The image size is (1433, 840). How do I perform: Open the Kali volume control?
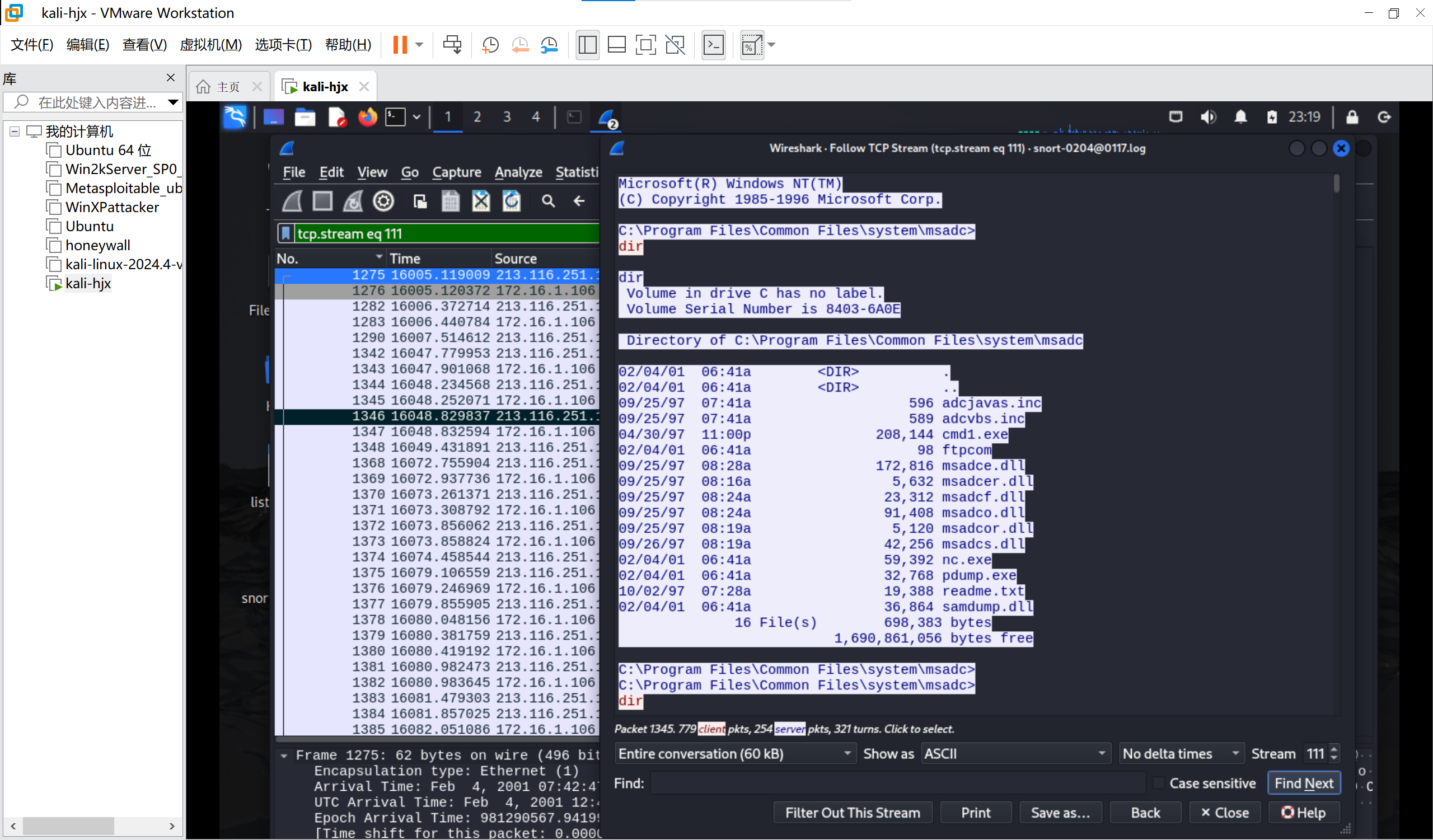(x=1208, y=117)
